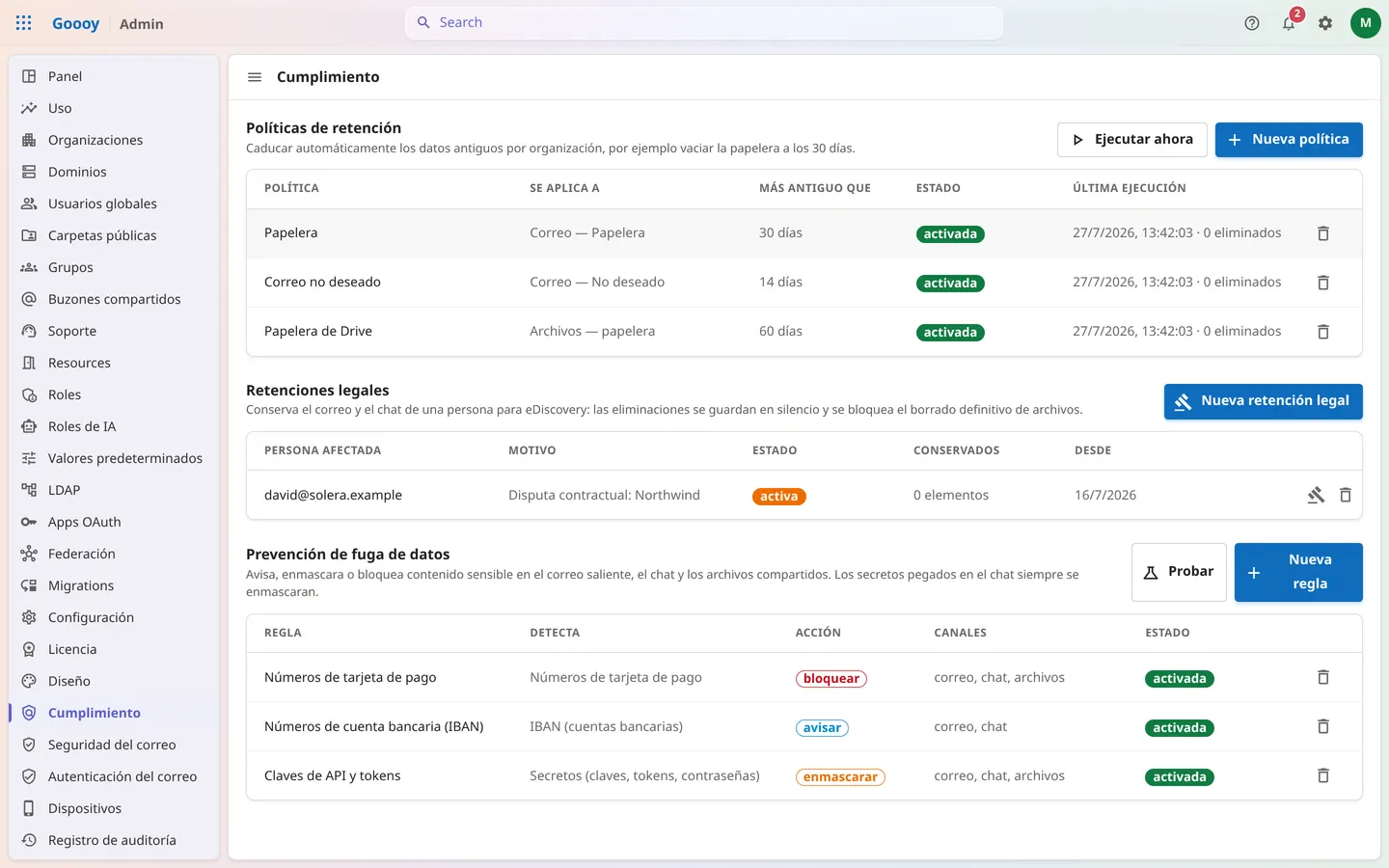Select Correo no deseado policy name
The image size is (1389, 868).
tap(322, 283)
